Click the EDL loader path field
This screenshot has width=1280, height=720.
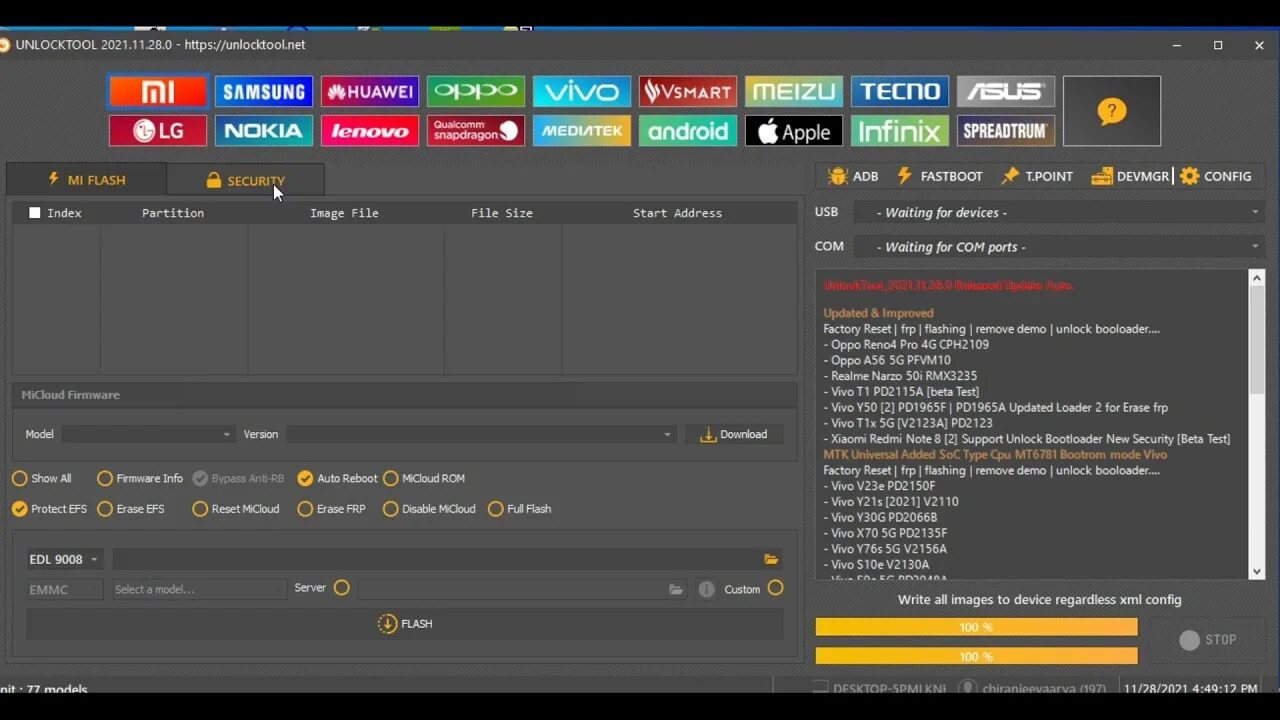[x=437, y=559]
